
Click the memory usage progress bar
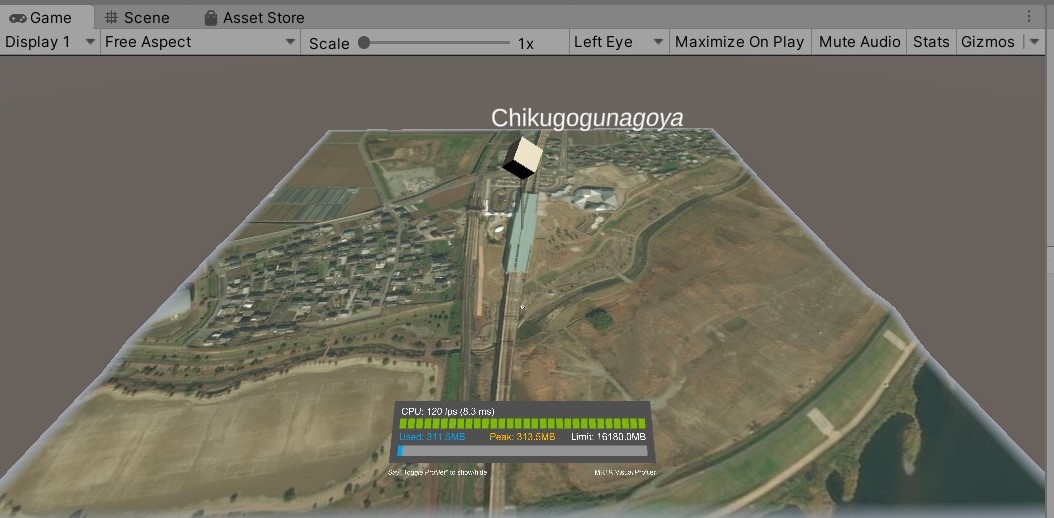(x=522, y=451)
